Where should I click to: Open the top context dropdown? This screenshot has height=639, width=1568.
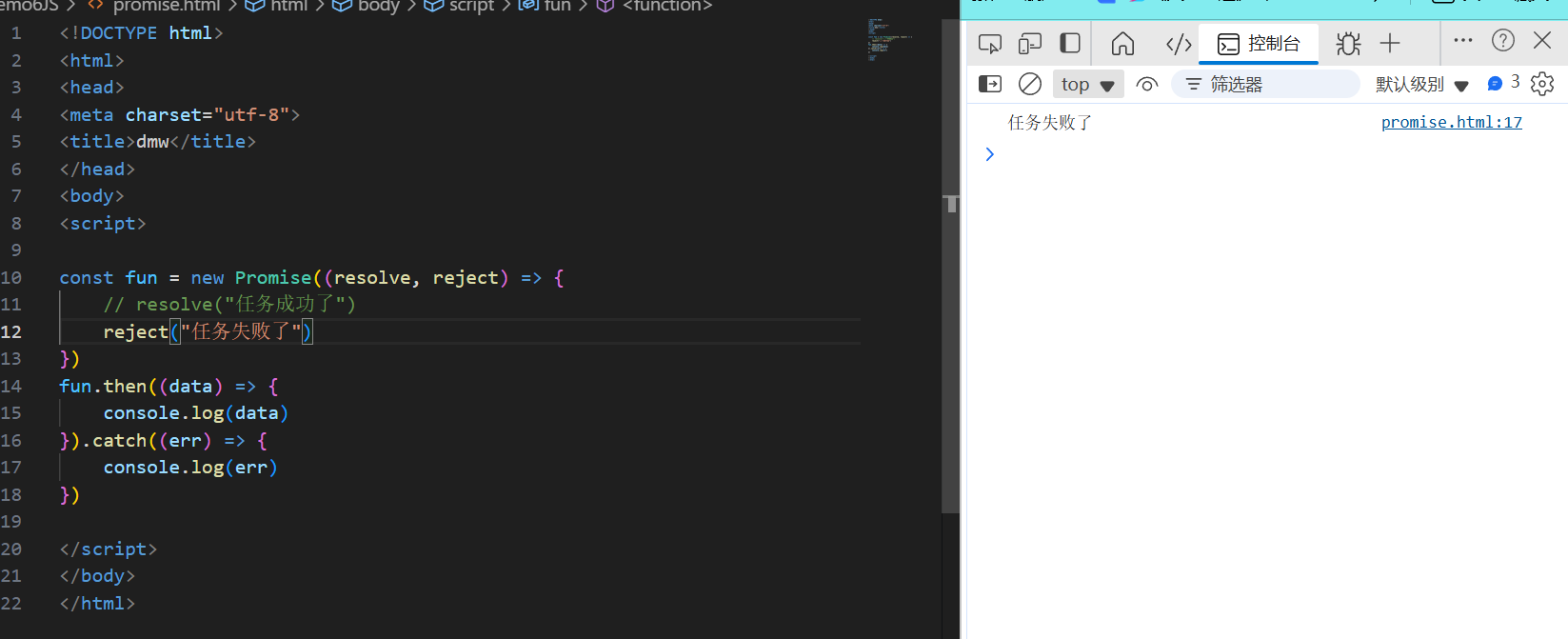[x=1088, y=85]
